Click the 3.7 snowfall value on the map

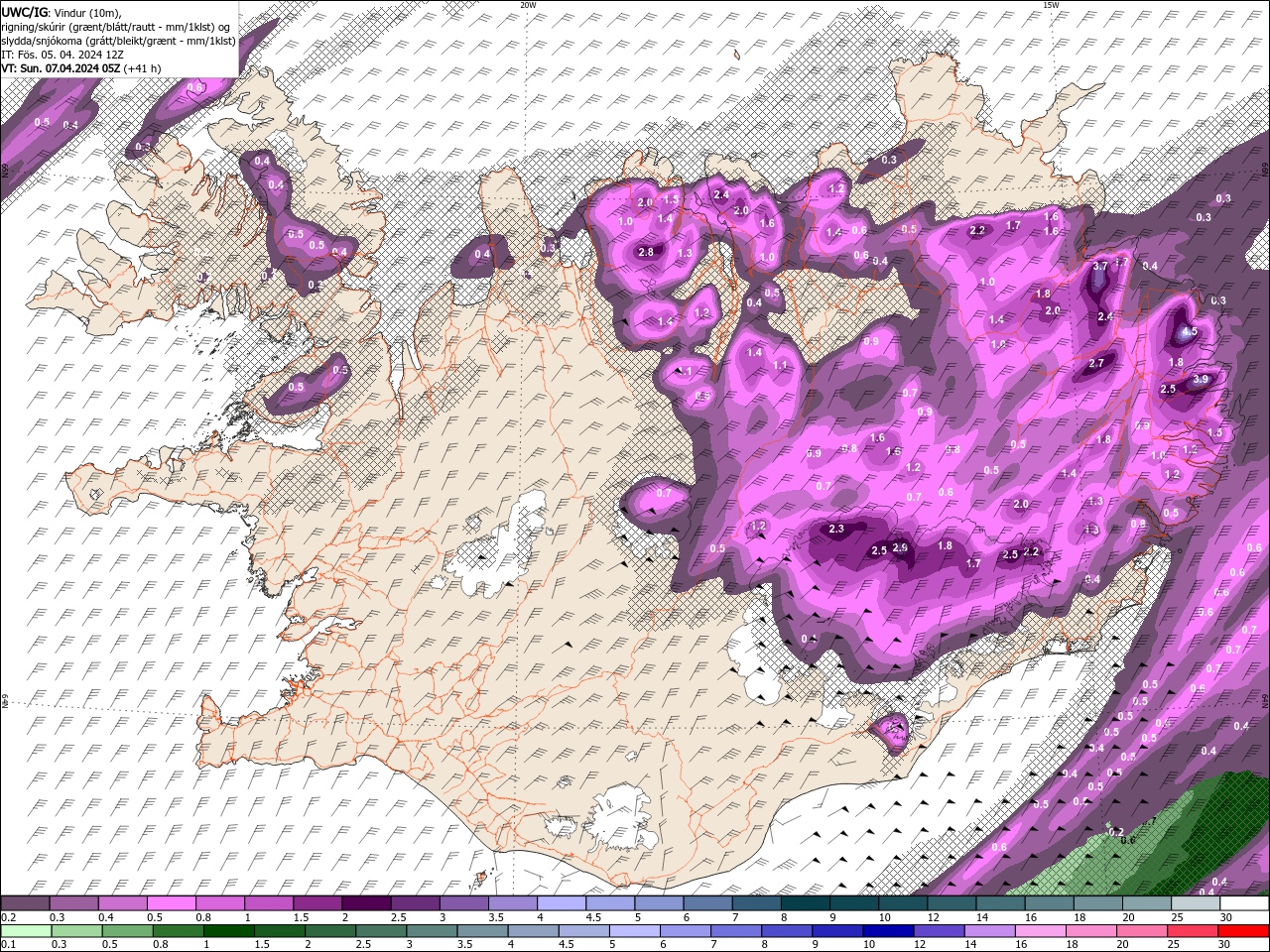pos(1099,266)
